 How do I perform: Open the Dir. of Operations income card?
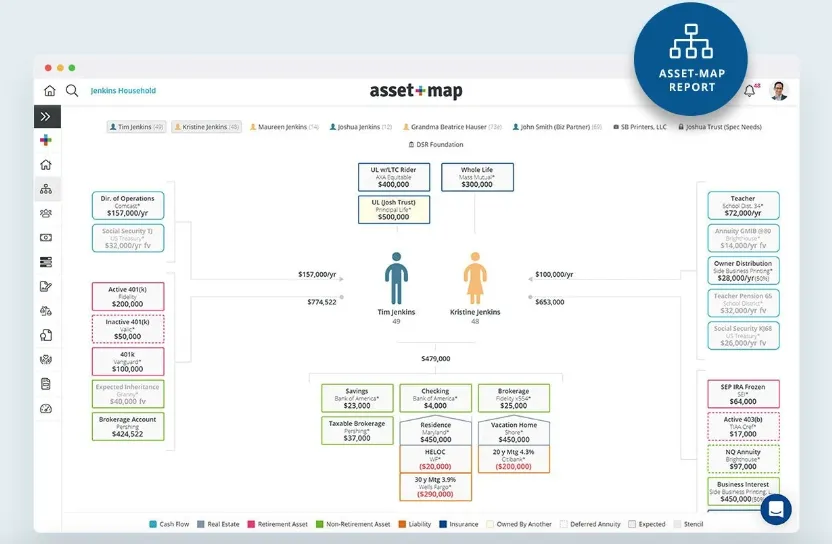coord(128,205)
